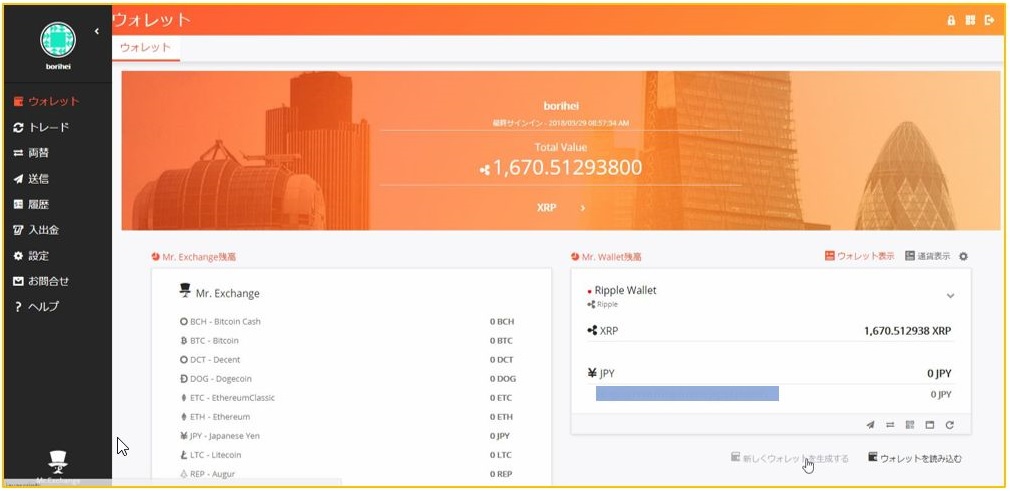Expand the Ripple Wallet chevron
This screenshot has height=491, width=1010.
tap(950, 296)
